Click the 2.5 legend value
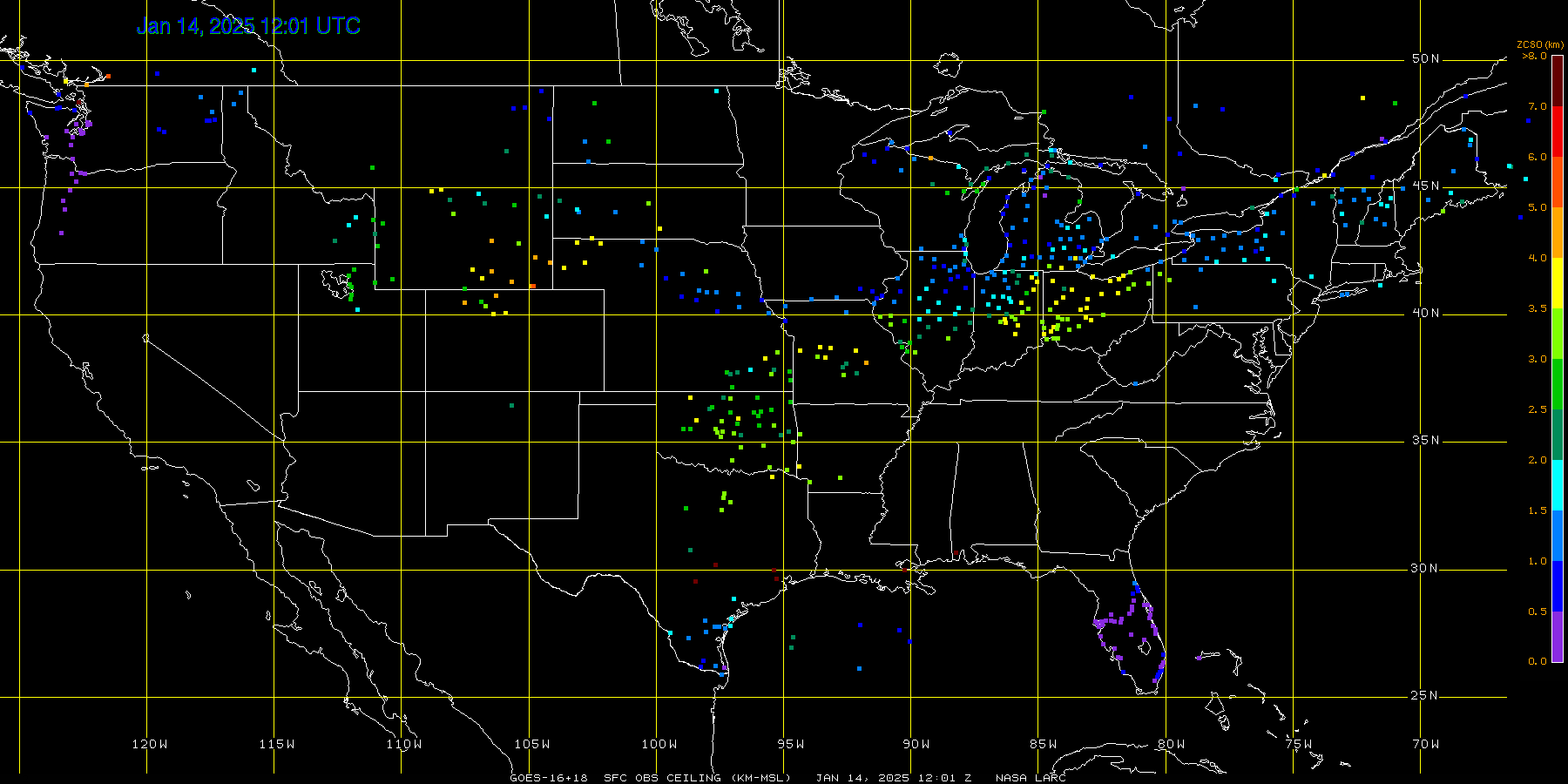 [1538, 410]
